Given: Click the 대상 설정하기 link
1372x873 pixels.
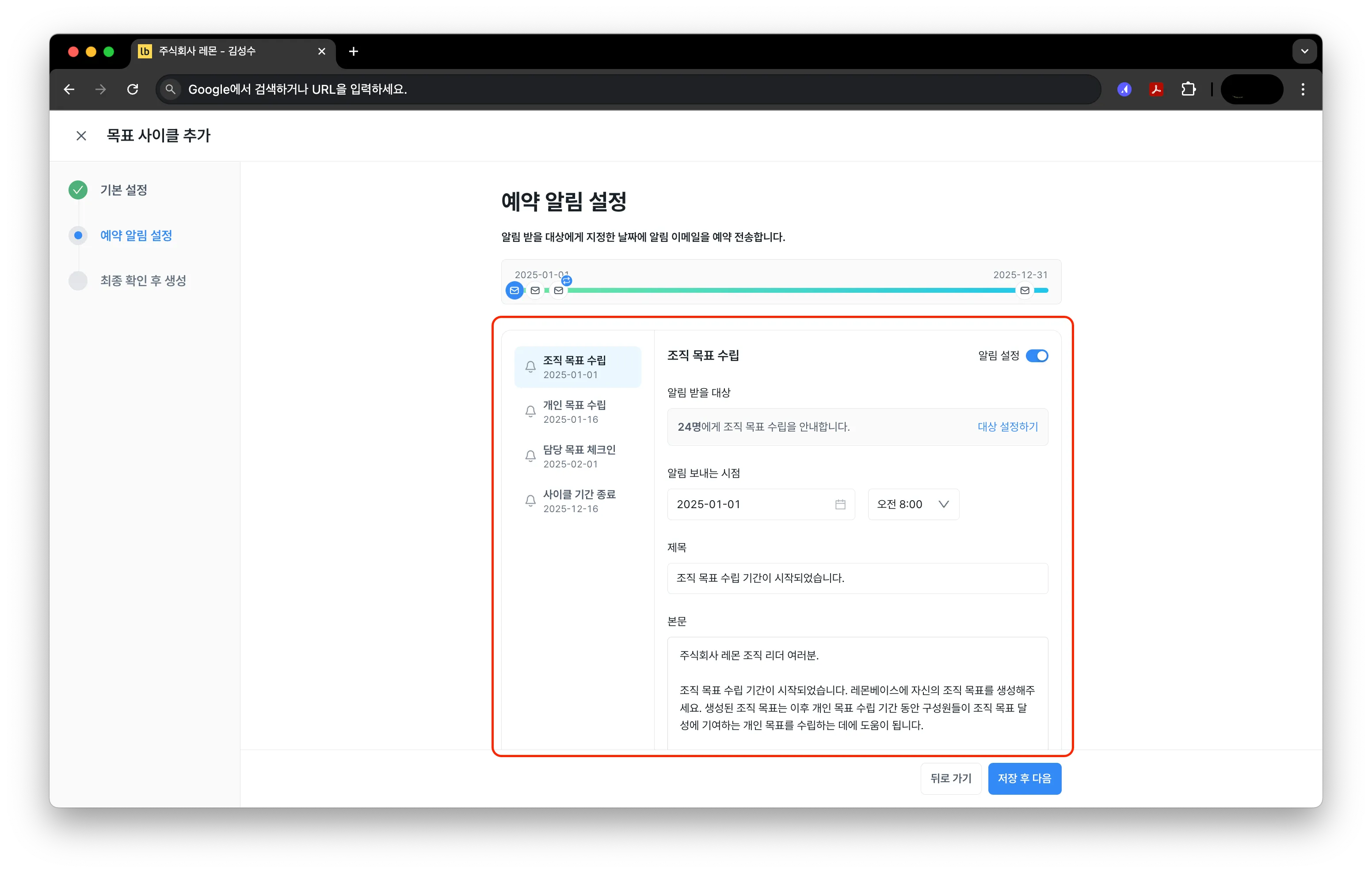Looking at the screenshot, I should (x=1007, y=426).
